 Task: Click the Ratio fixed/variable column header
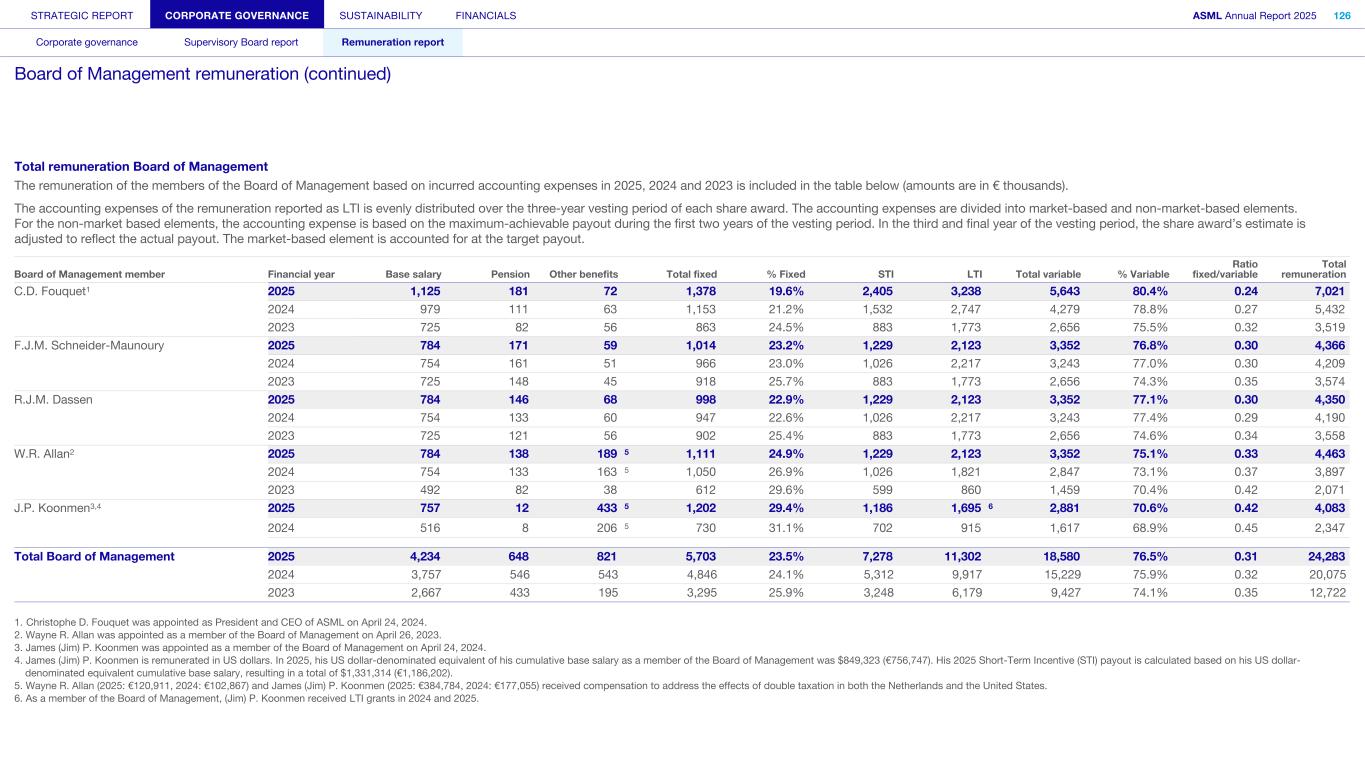pyautogui.click(x=1225, y=269)
